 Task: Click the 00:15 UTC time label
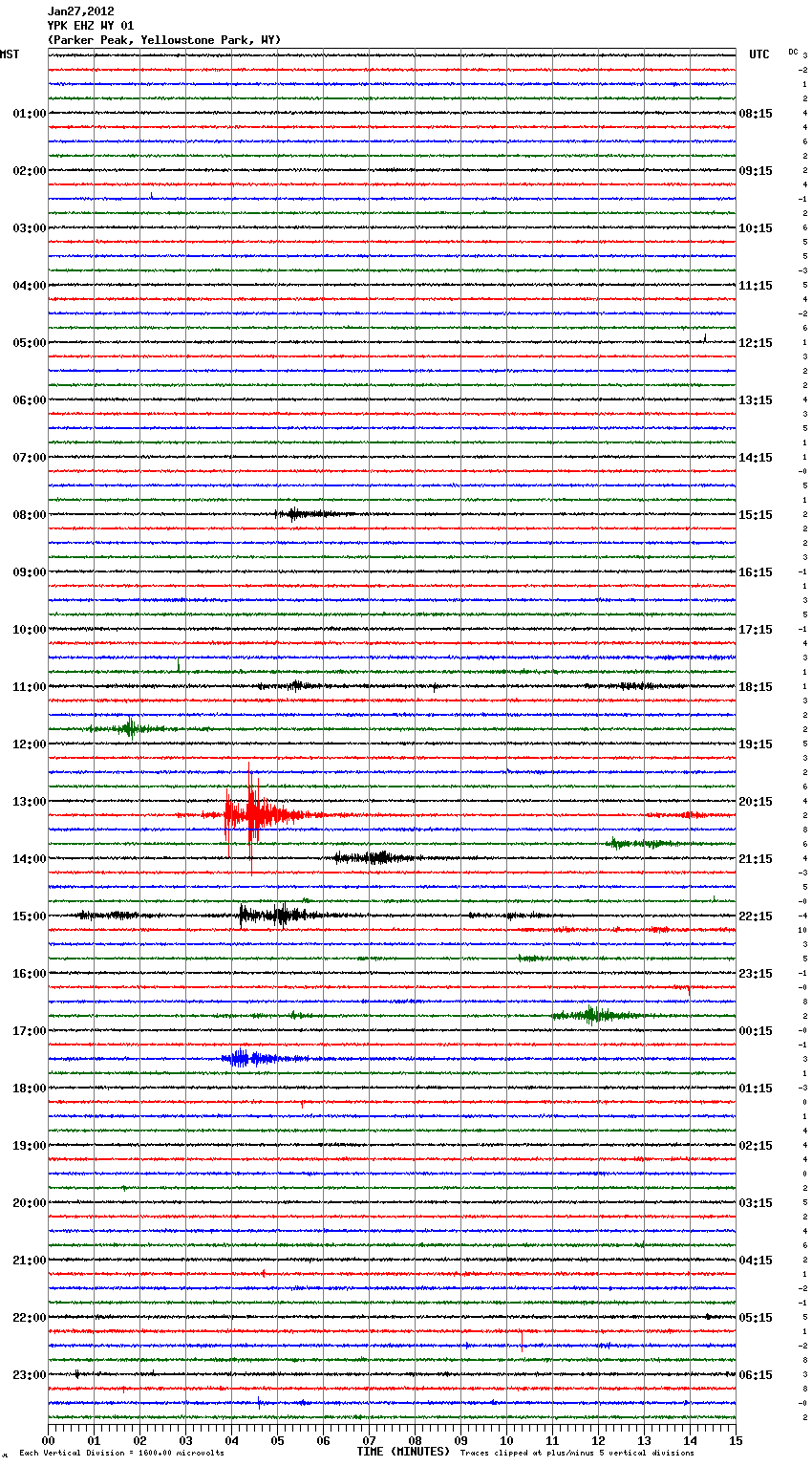tap(756, 1031)
